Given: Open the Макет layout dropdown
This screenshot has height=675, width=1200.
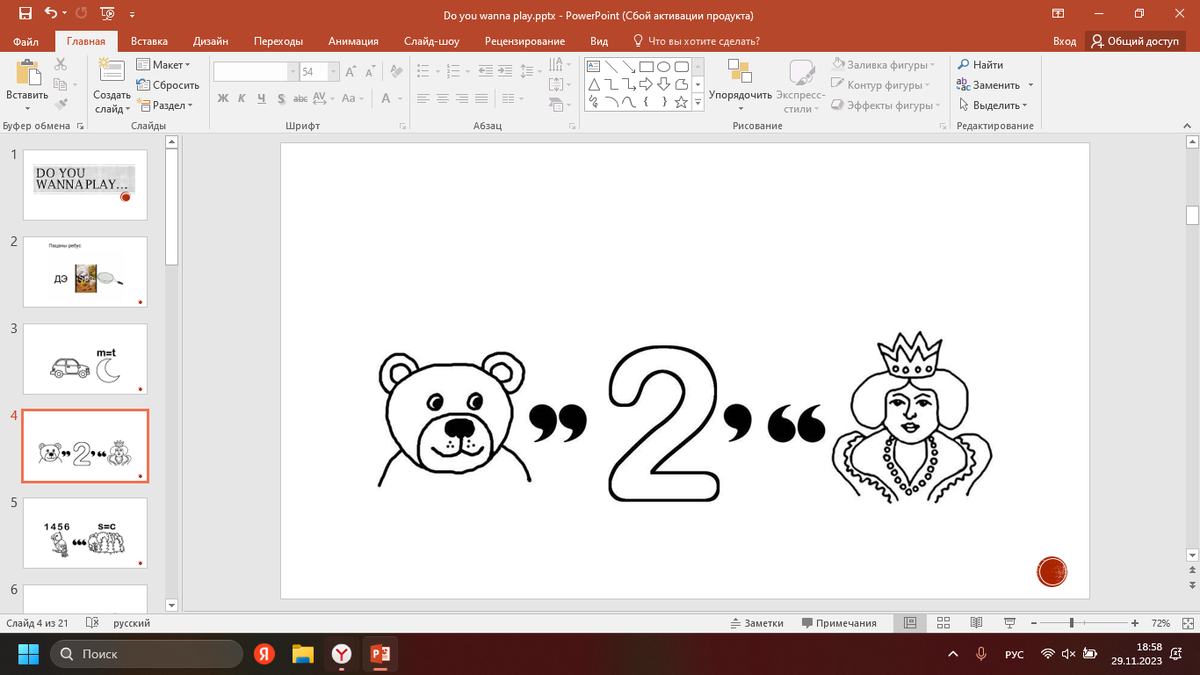Looking at the screenshot, I should [163, 65].
